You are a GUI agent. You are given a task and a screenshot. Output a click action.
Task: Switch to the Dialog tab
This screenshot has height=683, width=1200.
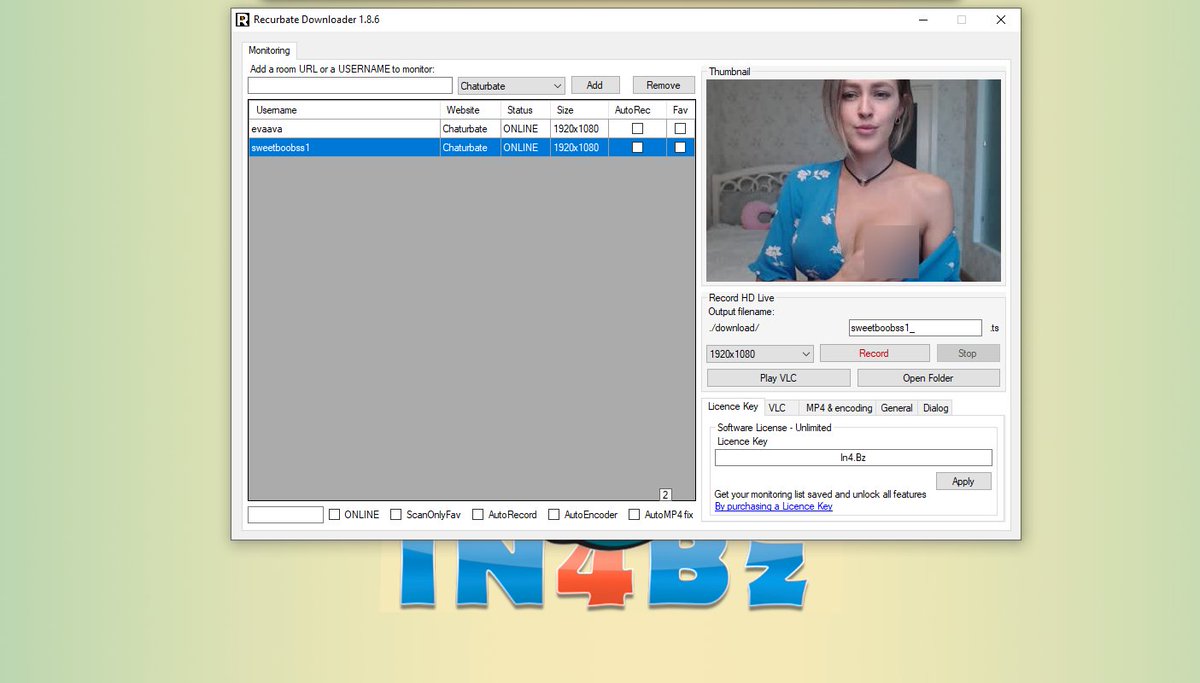click(x=936, y=408)
